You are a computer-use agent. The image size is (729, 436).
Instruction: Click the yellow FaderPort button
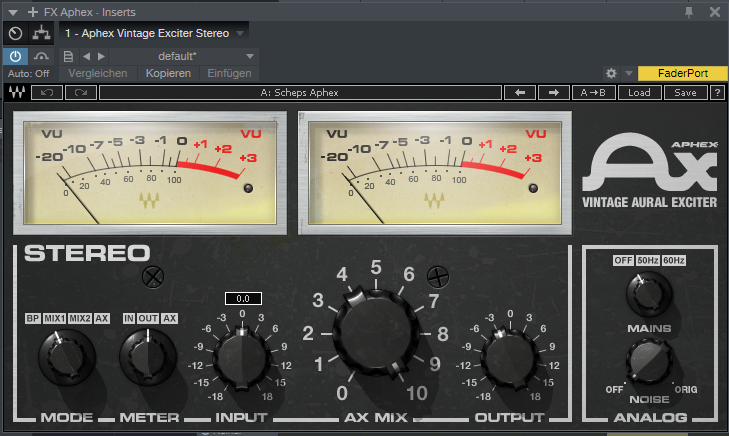click(683, 73)
